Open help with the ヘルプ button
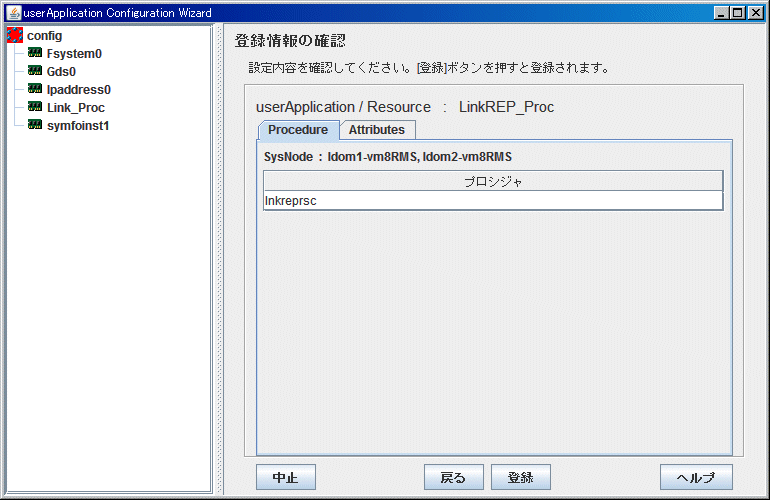This screenshot has height=500, width=770. (x=696, y=477)
